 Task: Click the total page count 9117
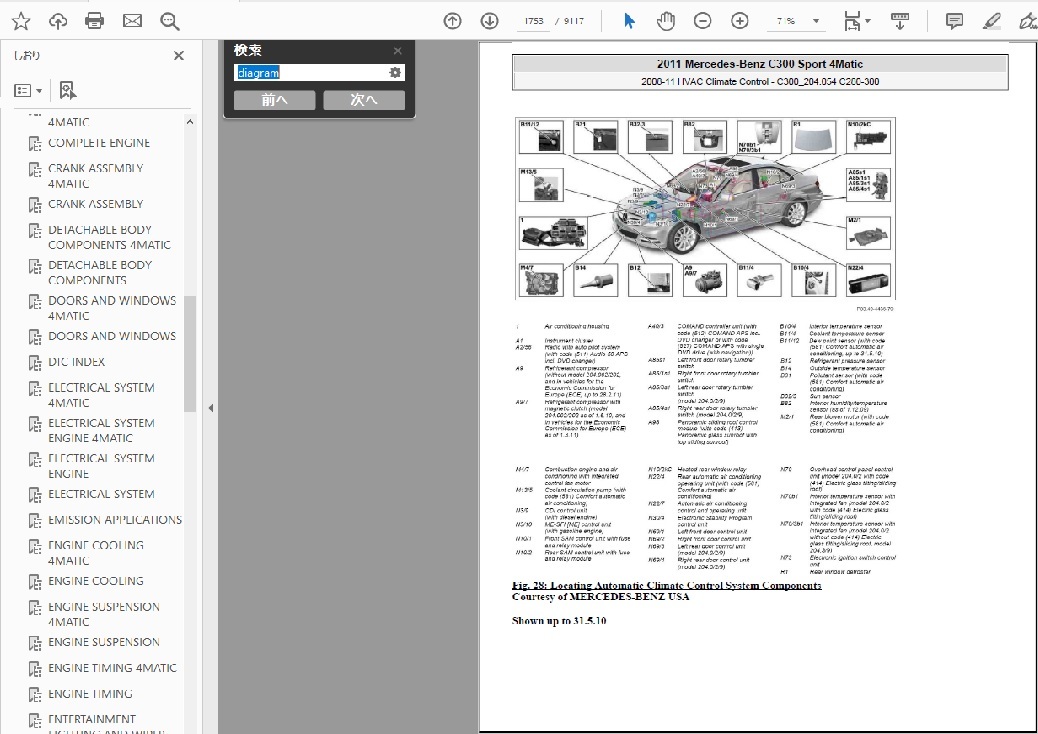[574, 21]
